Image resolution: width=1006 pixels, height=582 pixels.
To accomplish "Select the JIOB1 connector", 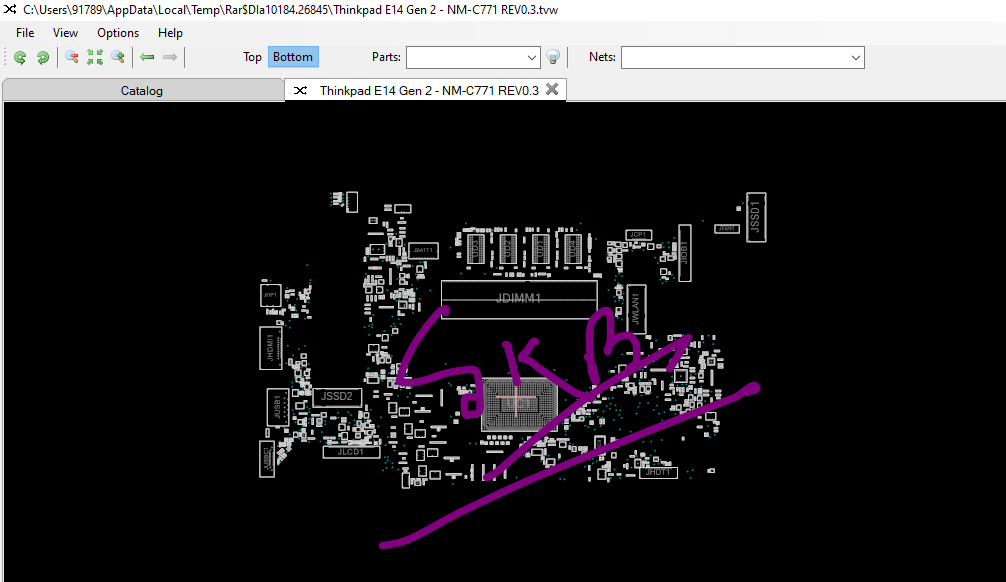I will click(x=685, y=253).
